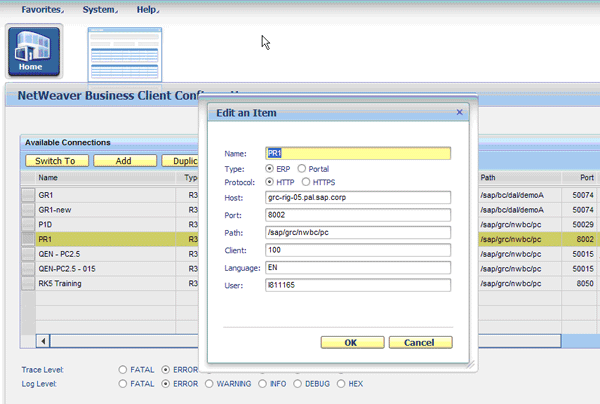Screen dimensions: 600x404
Task: Choose the HTTP protocol option
Action: pyautogui.click(x=269, y=182)
